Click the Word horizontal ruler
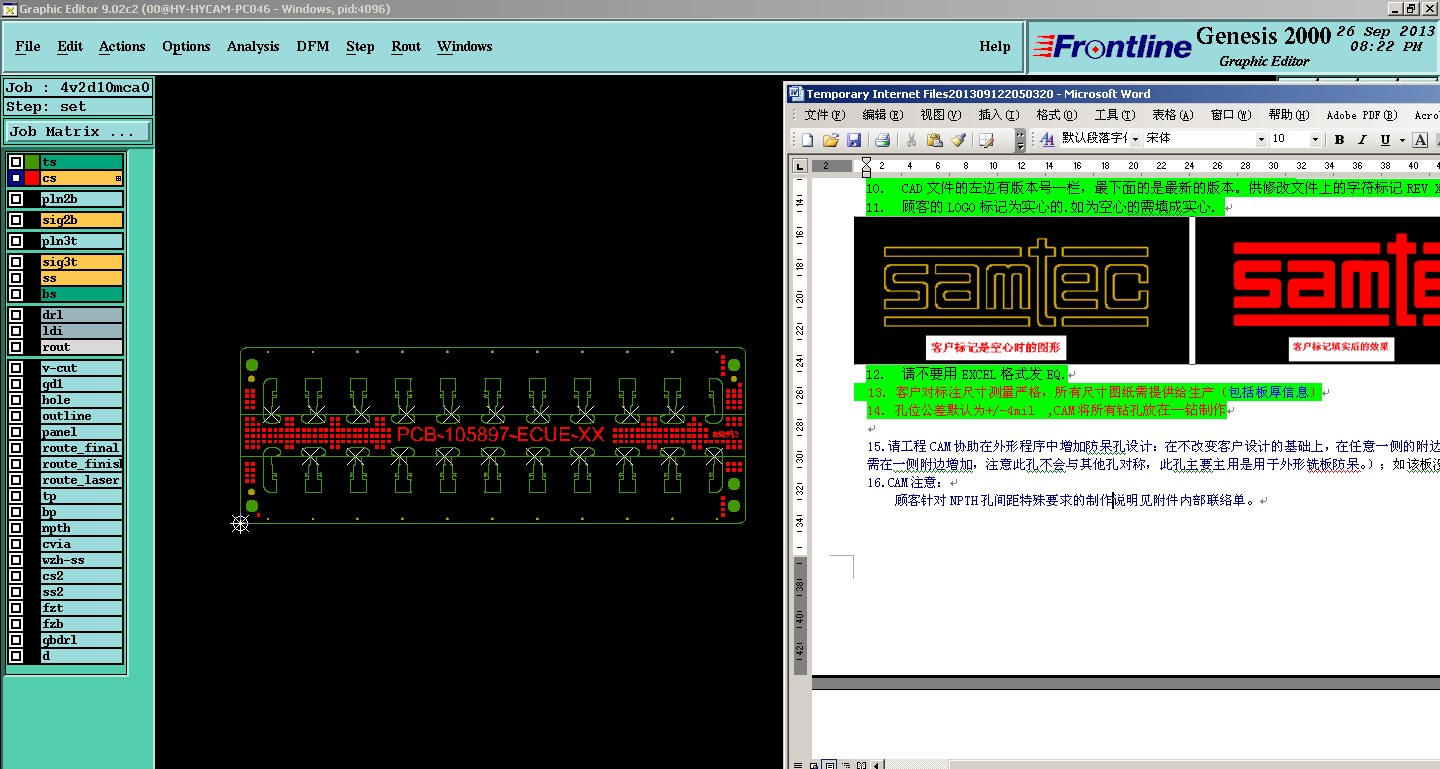The image size is (1440, 769). pos(1125,166)
